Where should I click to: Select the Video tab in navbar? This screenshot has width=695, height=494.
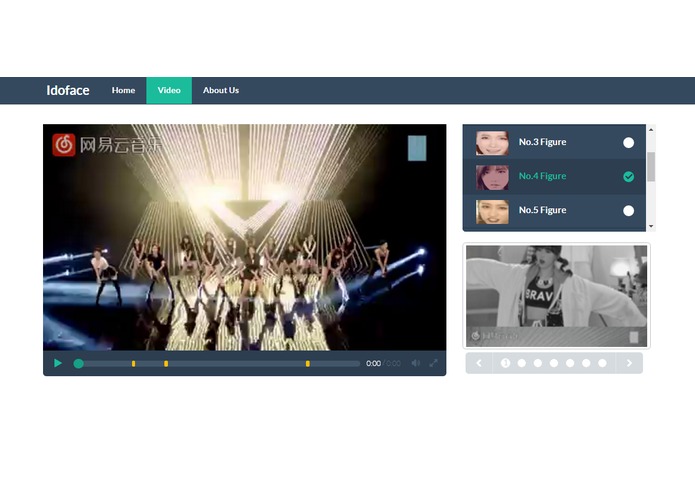click(x=169, y=90)
